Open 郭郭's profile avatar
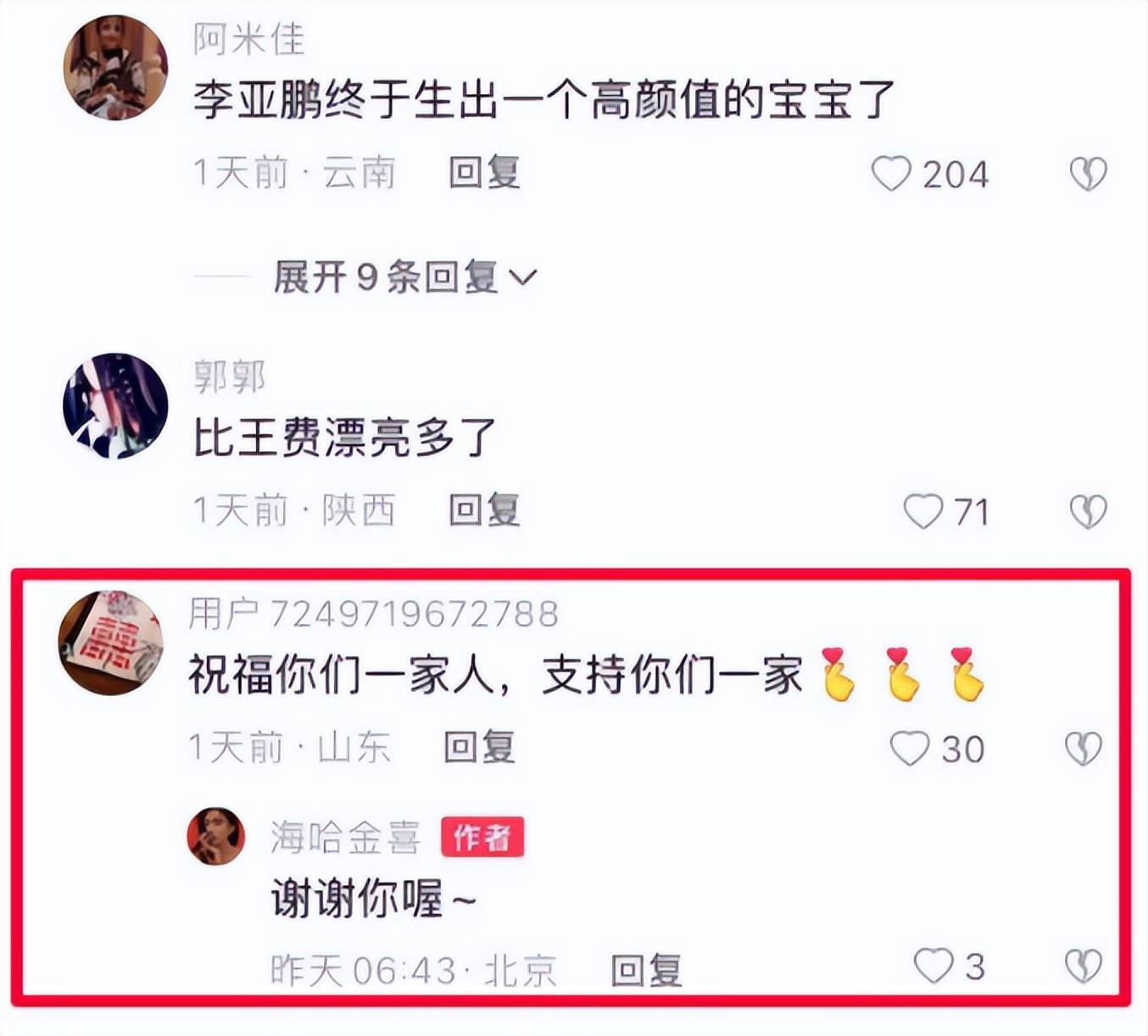The width and height of the screenshot is (1148, 1036). click(116, 405)
